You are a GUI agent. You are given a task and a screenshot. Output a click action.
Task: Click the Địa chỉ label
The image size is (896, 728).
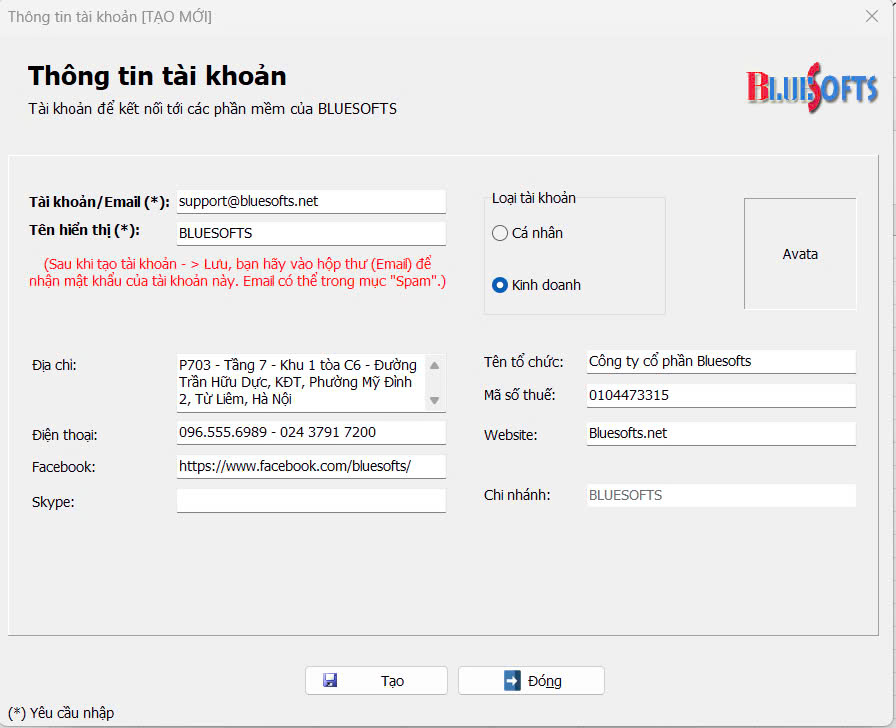coord(54,365)
